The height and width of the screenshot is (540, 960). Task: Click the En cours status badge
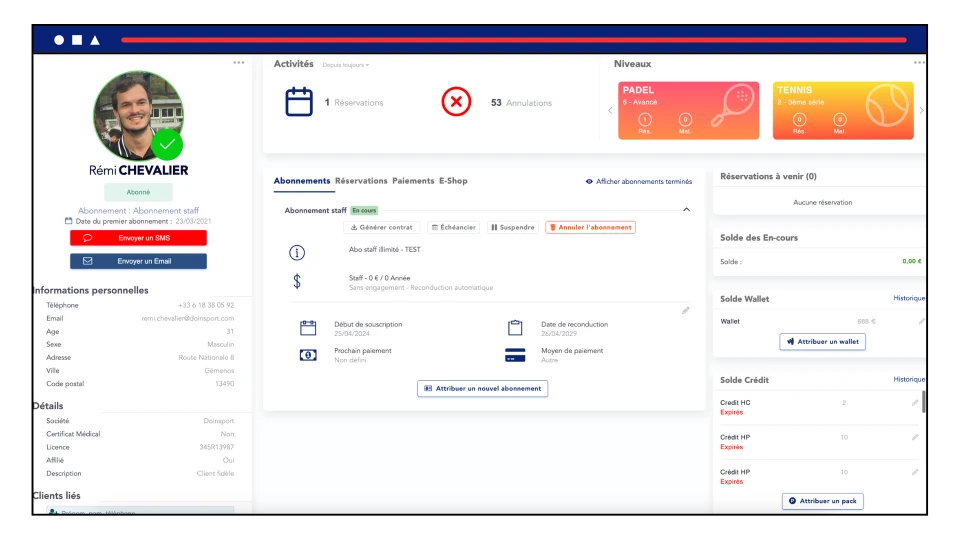click(x=364, y=211)
